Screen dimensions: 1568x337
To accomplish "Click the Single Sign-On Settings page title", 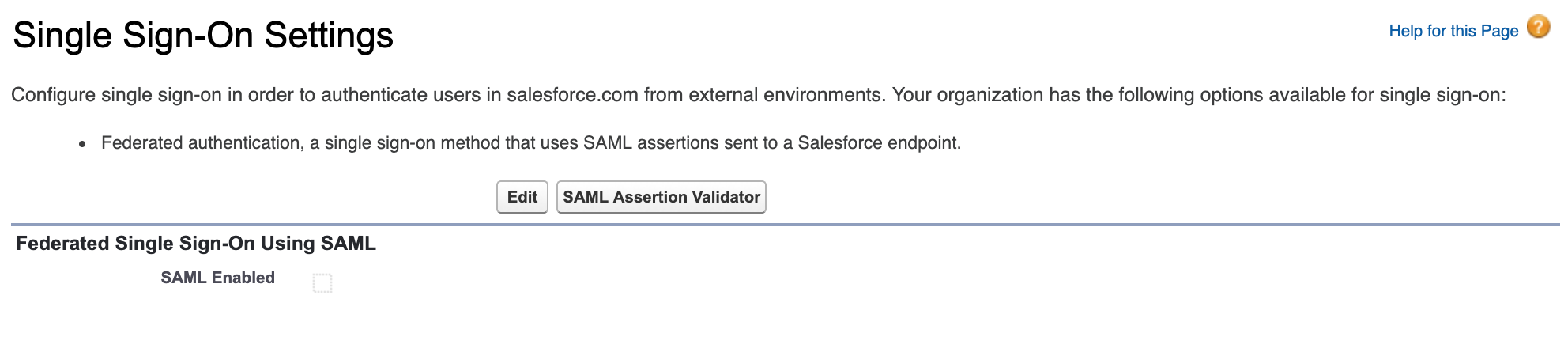I will click(x=203, y=36).
